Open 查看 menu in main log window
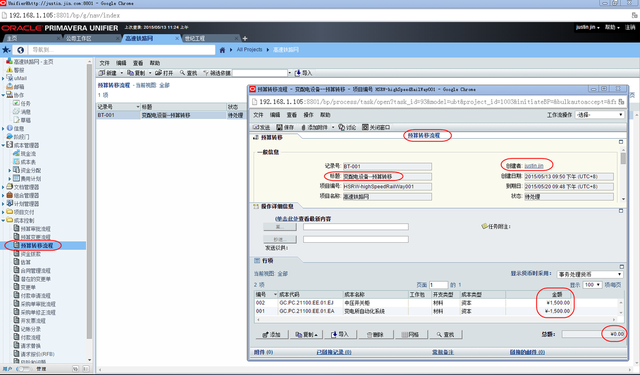Viewport: 640px width, 375px height. coord(138,63)
